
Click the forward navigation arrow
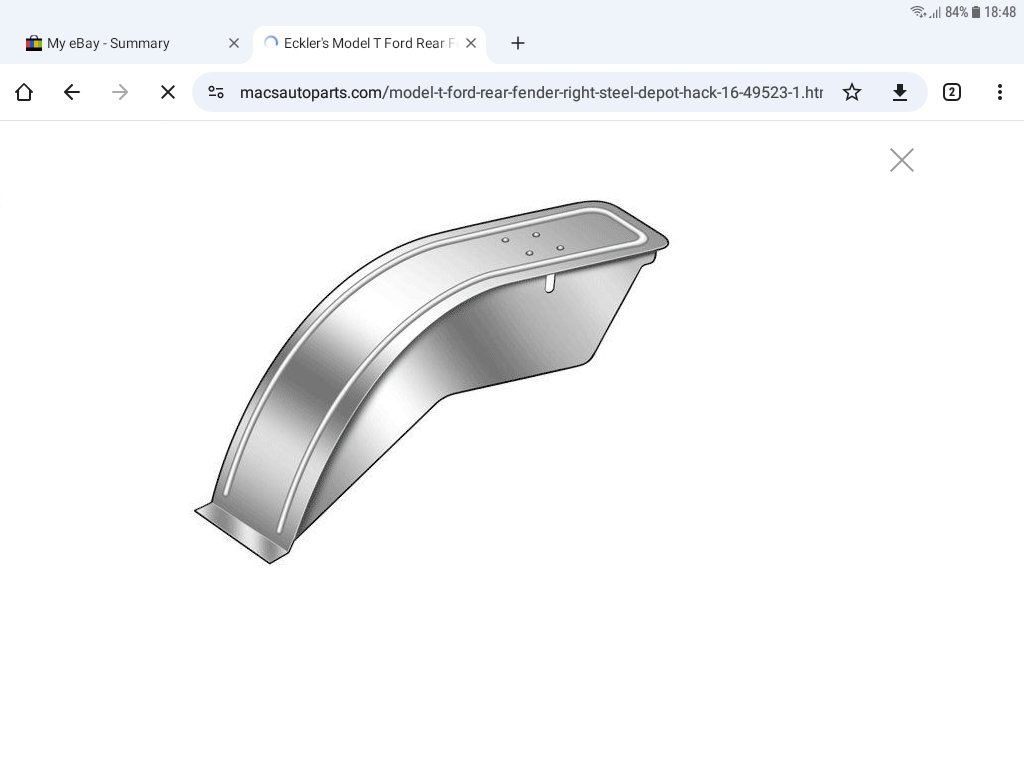(120, 92)
